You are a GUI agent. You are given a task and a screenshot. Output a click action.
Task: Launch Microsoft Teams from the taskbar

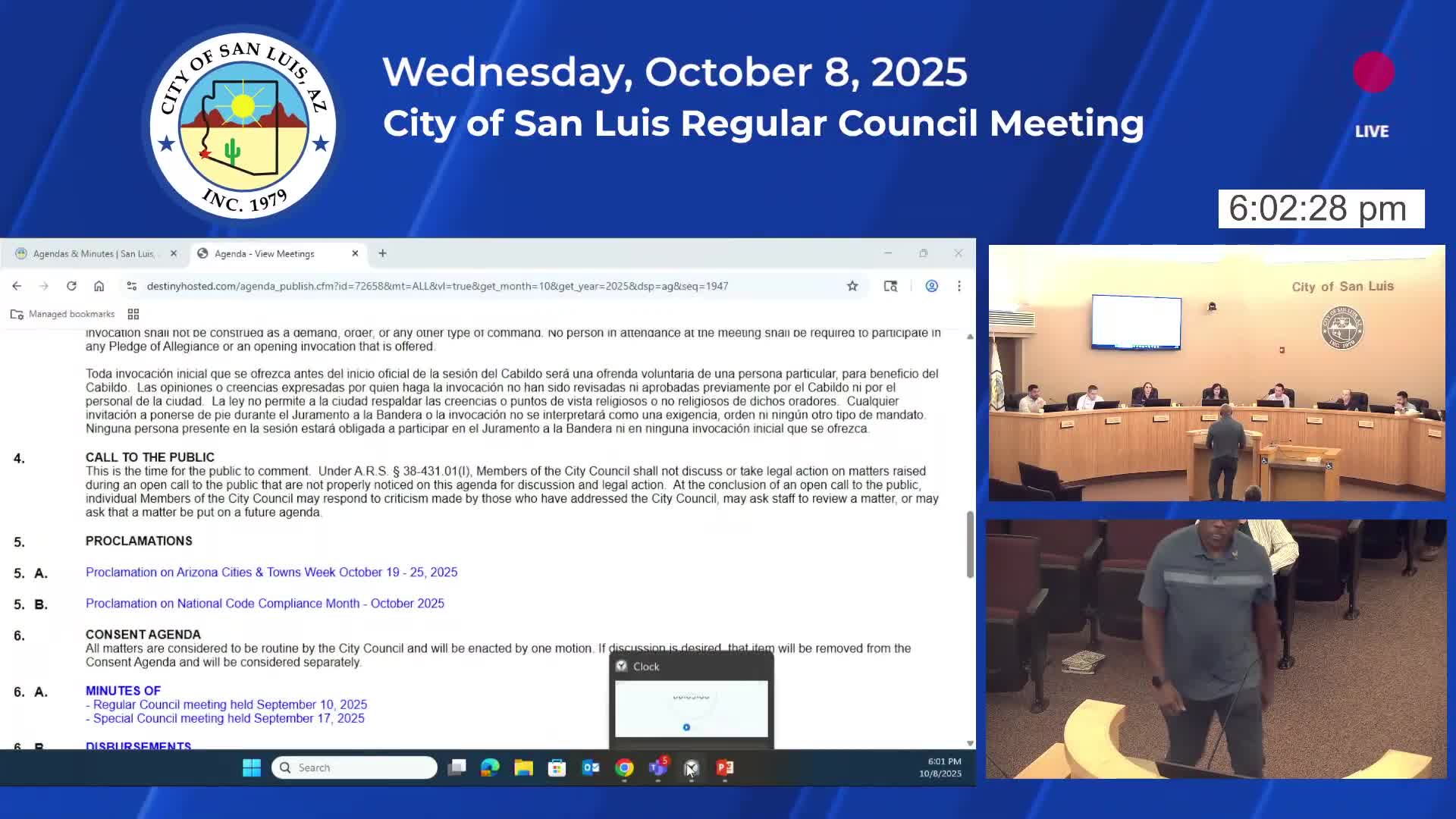(x=657, y=768)
